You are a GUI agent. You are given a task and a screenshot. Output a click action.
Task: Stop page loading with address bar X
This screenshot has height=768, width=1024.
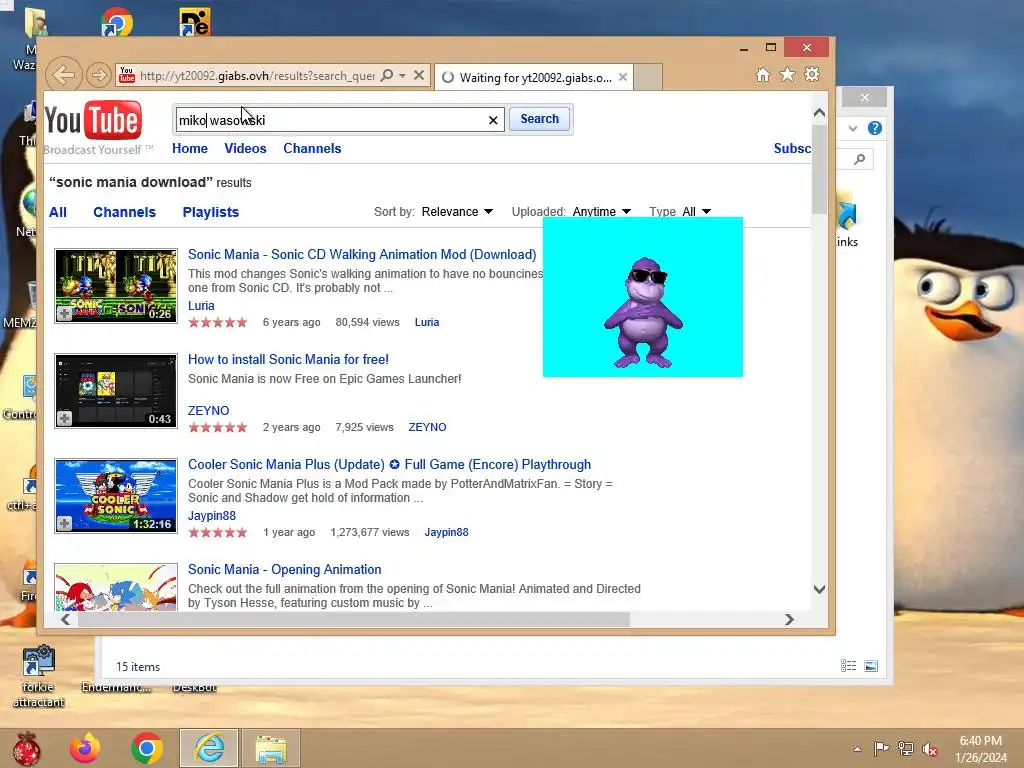(x=419, y=75)
